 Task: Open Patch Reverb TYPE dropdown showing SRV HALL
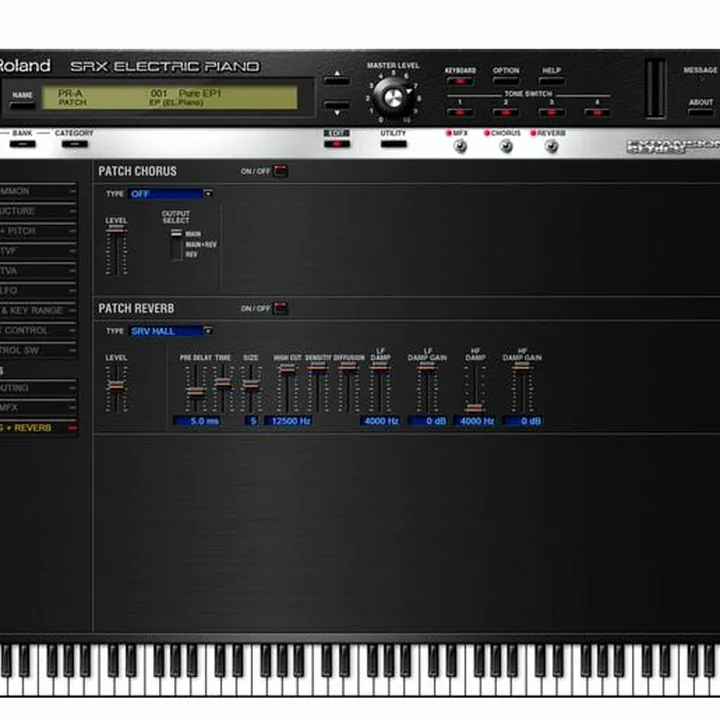[170, 331]
